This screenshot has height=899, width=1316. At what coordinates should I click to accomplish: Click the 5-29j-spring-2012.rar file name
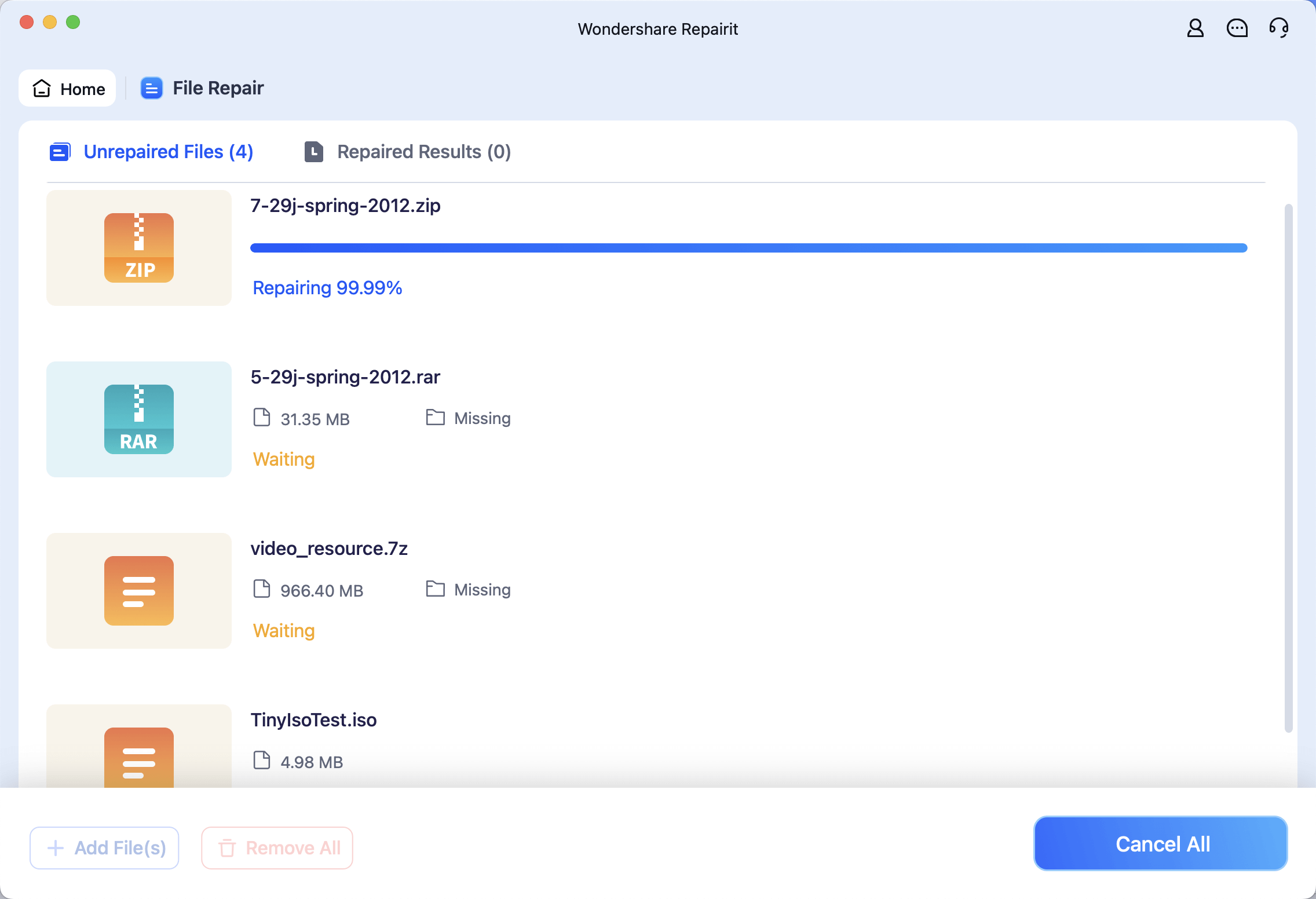(x=345, y=377)
